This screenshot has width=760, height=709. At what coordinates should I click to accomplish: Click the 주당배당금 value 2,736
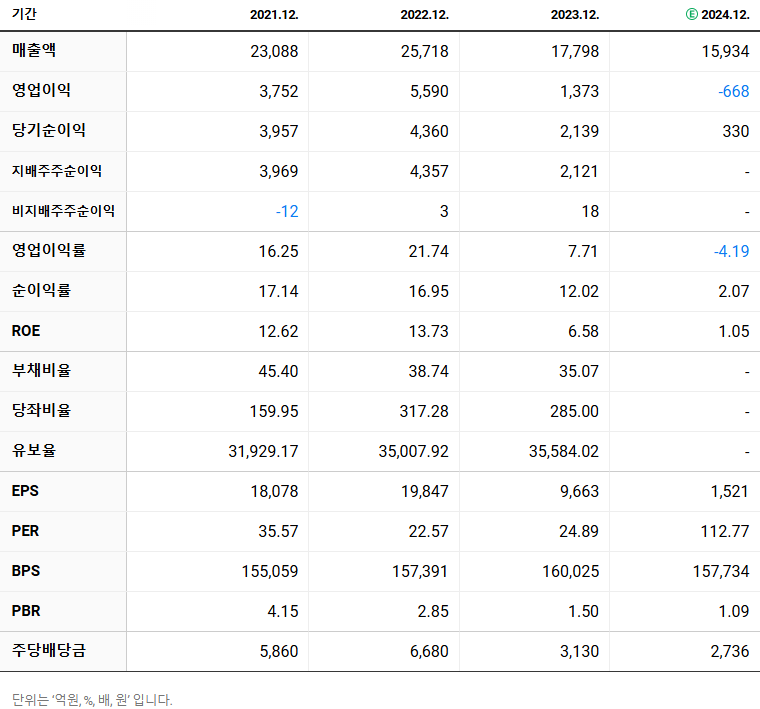(x=730, y=651)
